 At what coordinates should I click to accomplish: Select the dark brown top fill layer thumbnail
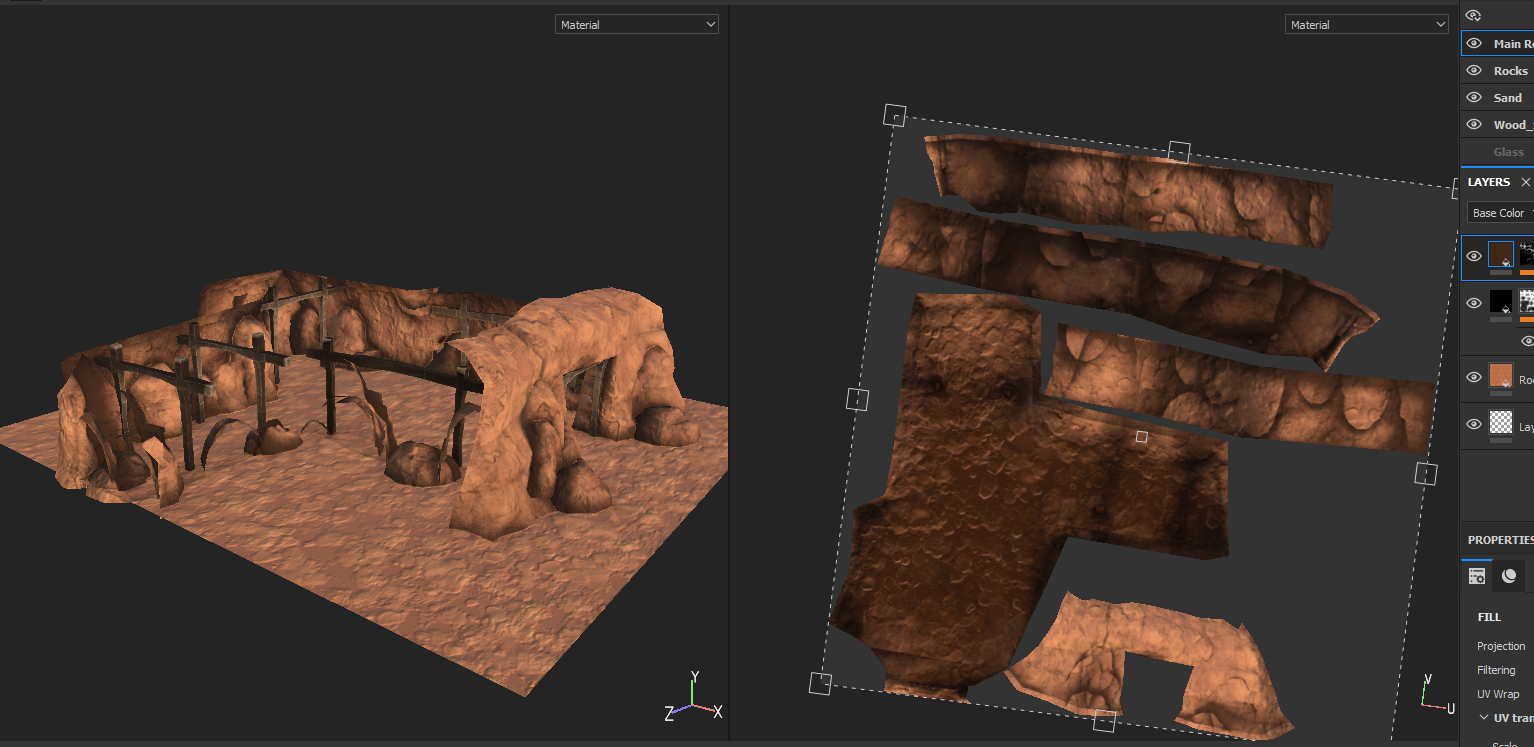[1501, 254]
